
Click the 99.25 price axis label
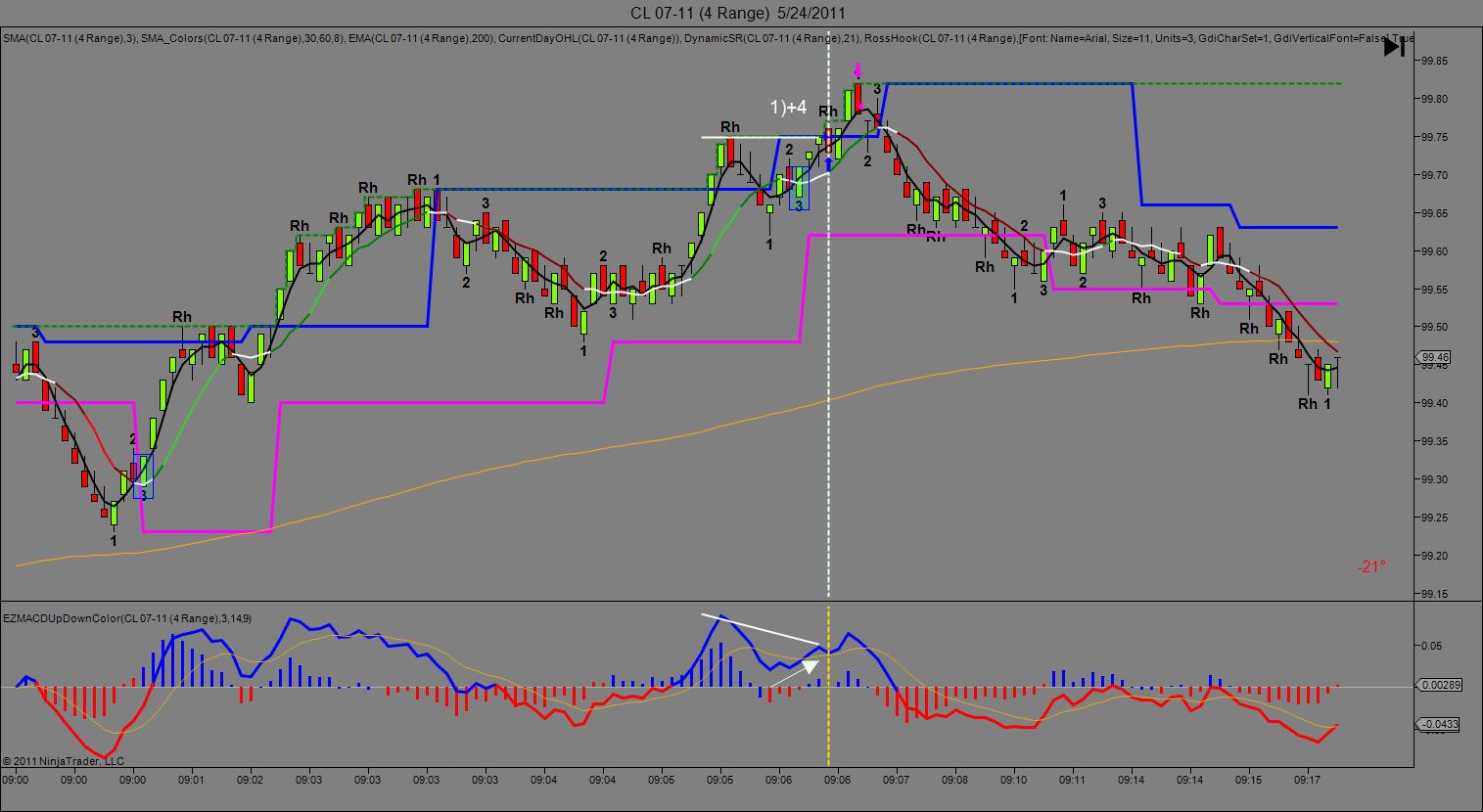tap(1435, 518)
